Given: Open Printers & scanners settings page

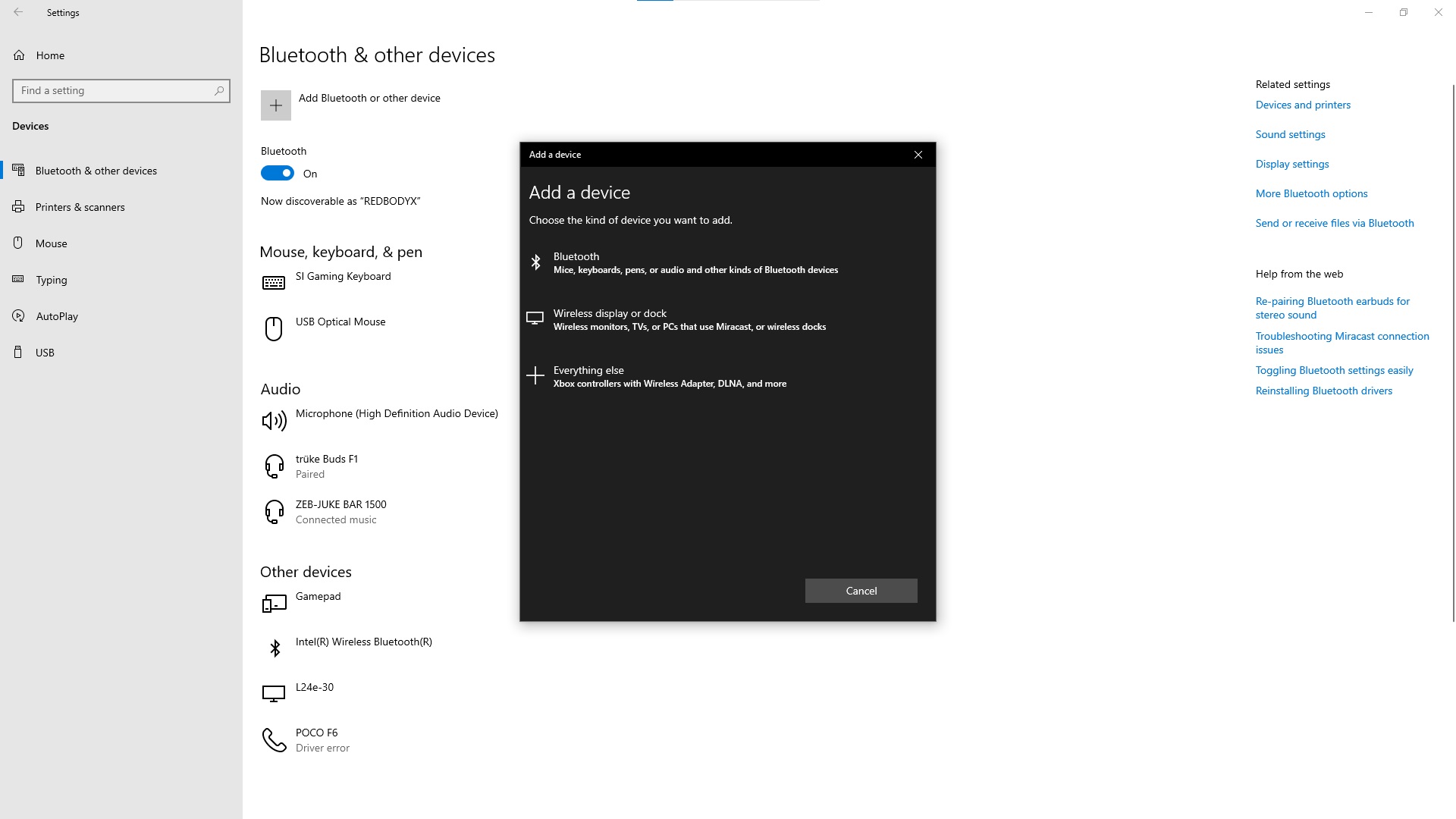Looking at the screenshot, I should (80, 207).
